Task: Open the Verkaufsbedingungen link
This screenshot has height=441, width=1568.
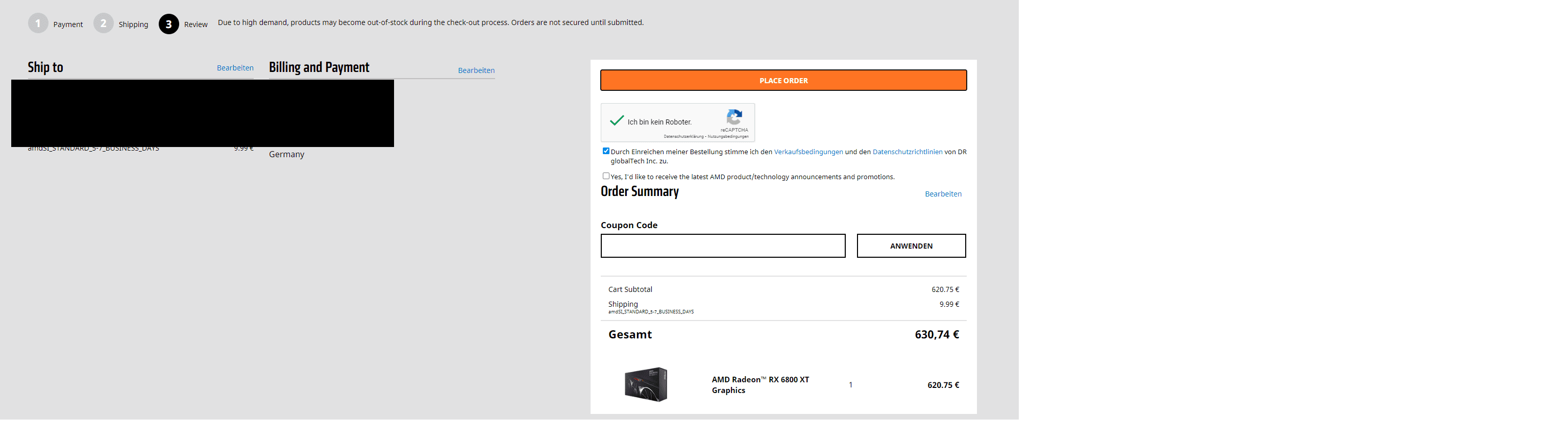Action: click(808, 152)
